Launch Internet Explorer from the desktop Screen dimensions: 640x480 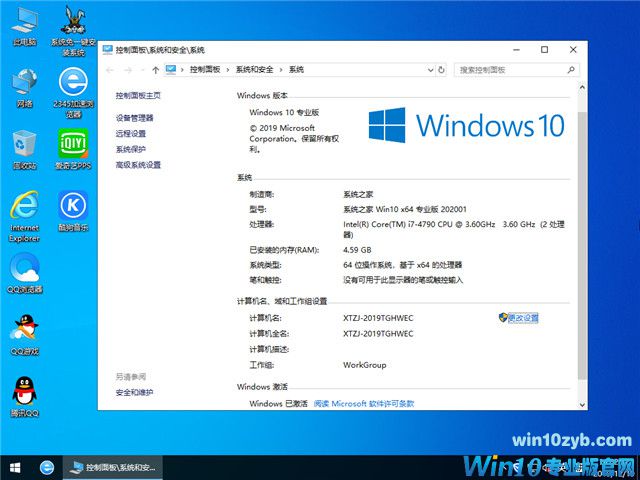point(24,217)
